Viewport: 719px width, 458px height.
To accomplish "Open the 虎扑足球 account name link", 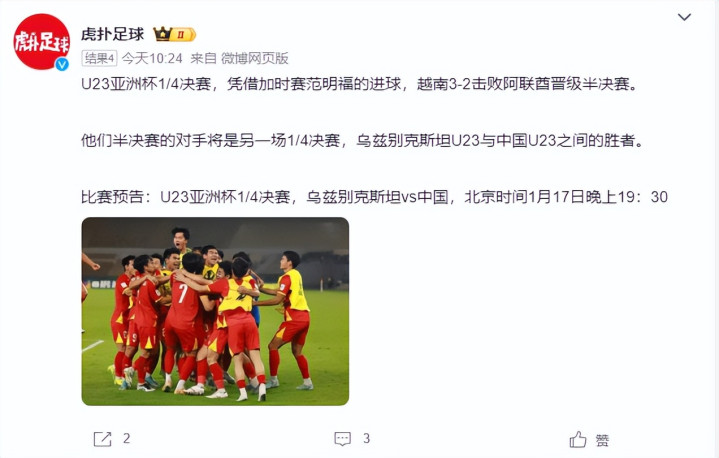I will tap(113, 34).
